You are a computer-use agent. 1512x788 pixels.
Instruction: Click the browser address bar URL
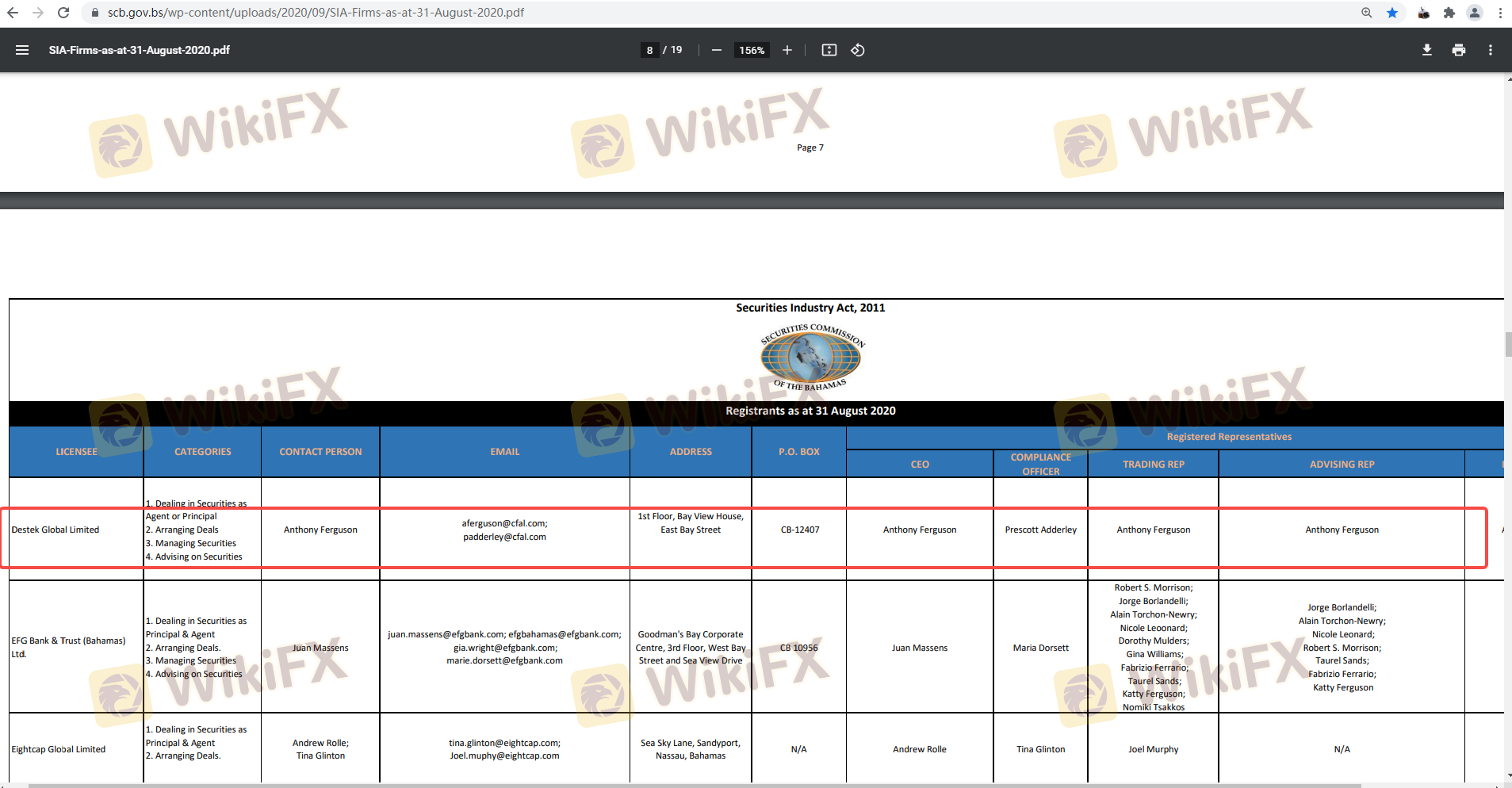pyautogui.click(x=316, y=13)
